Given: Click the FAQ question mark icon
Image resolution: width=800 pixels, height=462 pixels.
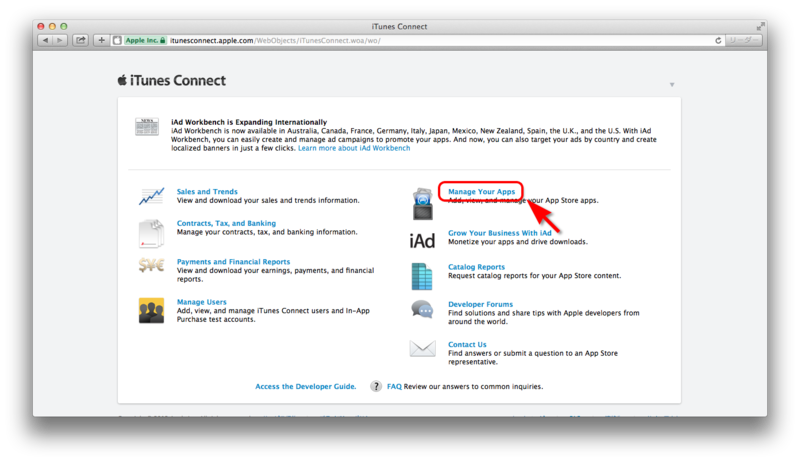Looking at the screenshot, I should pos(376,387).
